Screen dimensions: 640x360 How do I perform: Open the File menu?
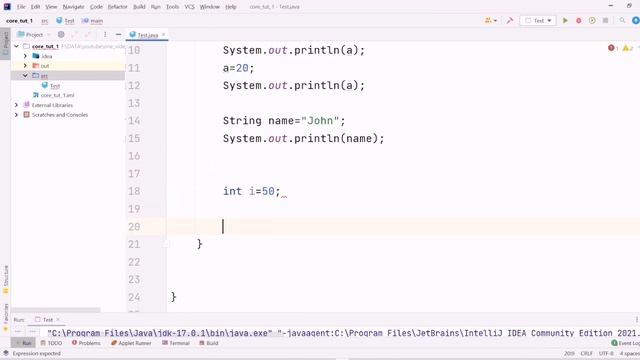click(x=21, y=7)
